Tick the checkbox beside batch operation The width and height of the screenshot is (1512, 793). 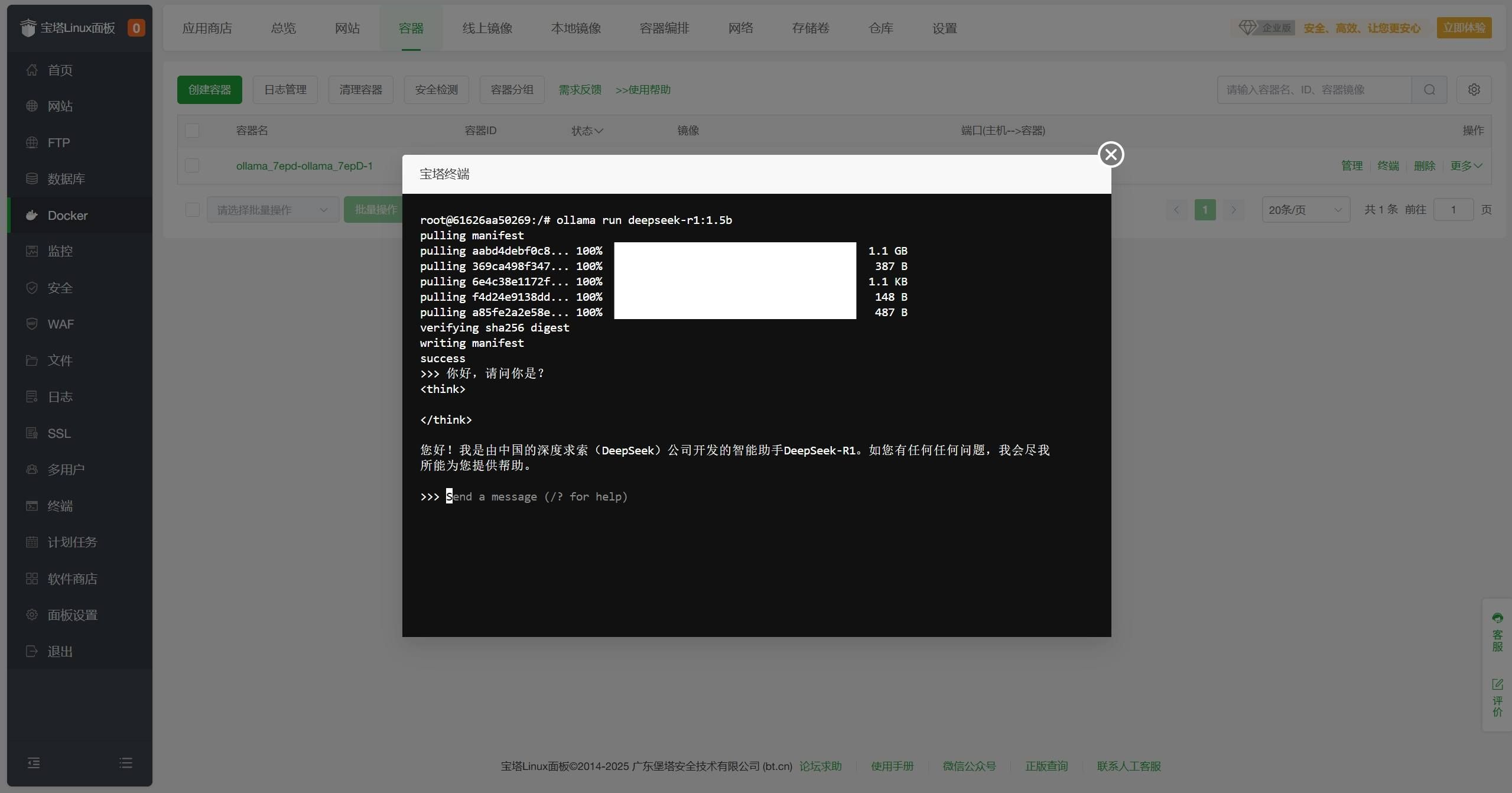[x=192, y=210]
